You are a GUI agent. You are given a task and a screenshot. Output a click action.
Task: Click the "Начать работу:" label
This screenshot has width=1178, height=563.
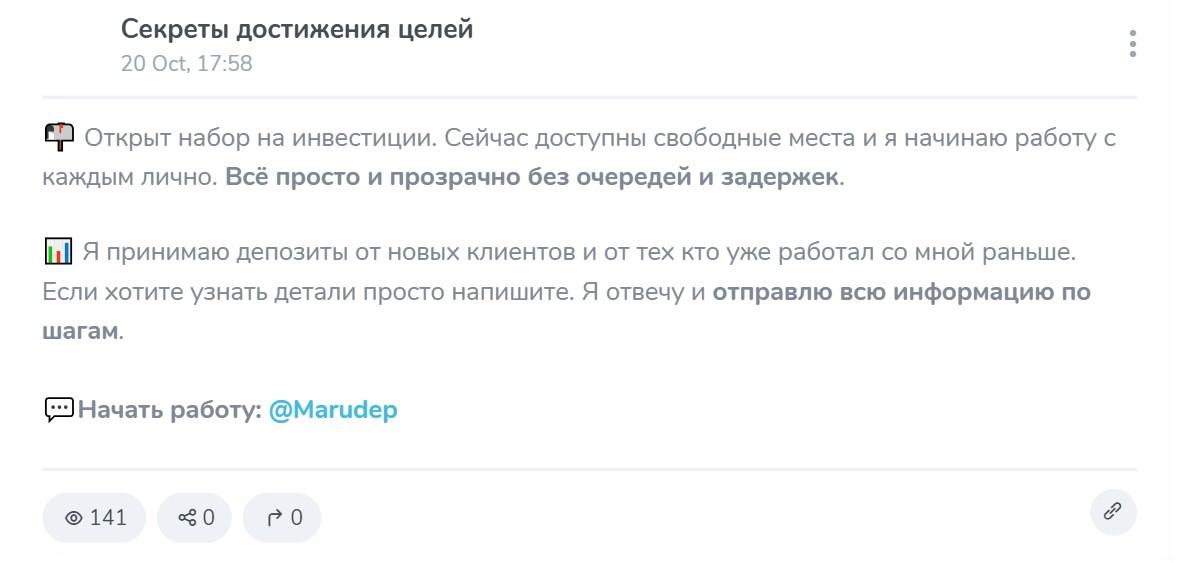pyautogui.click(x=170, y=410)
